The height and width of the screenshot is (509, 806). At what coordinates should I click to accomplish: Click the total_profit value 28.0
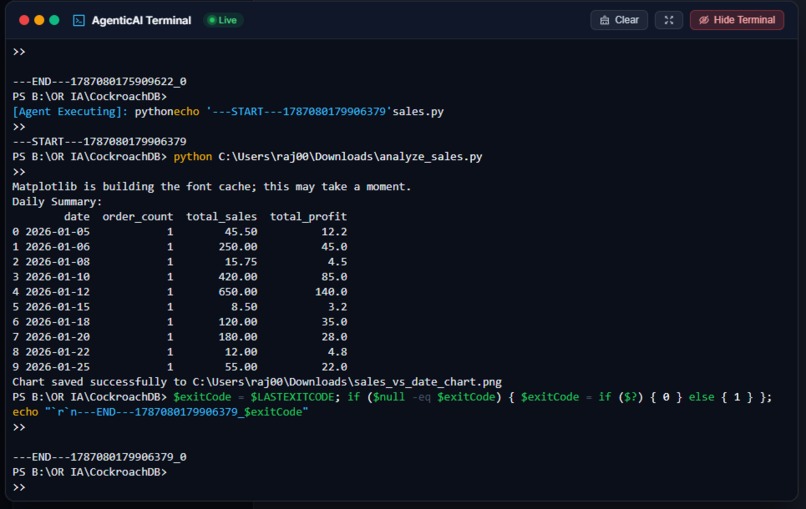334,337
